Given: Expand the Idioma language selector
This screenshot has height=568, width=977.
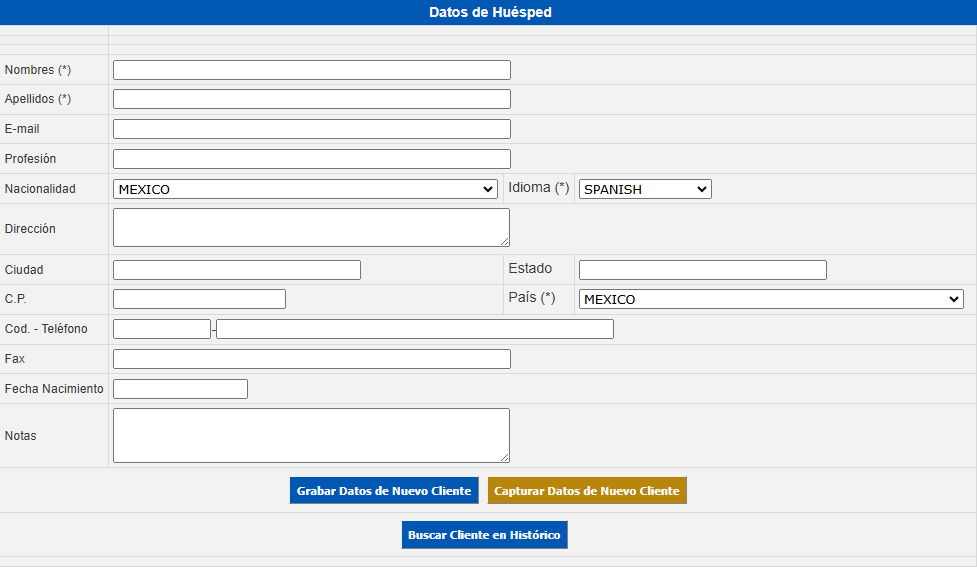Looking at the screenshot, I should [645, 189].
